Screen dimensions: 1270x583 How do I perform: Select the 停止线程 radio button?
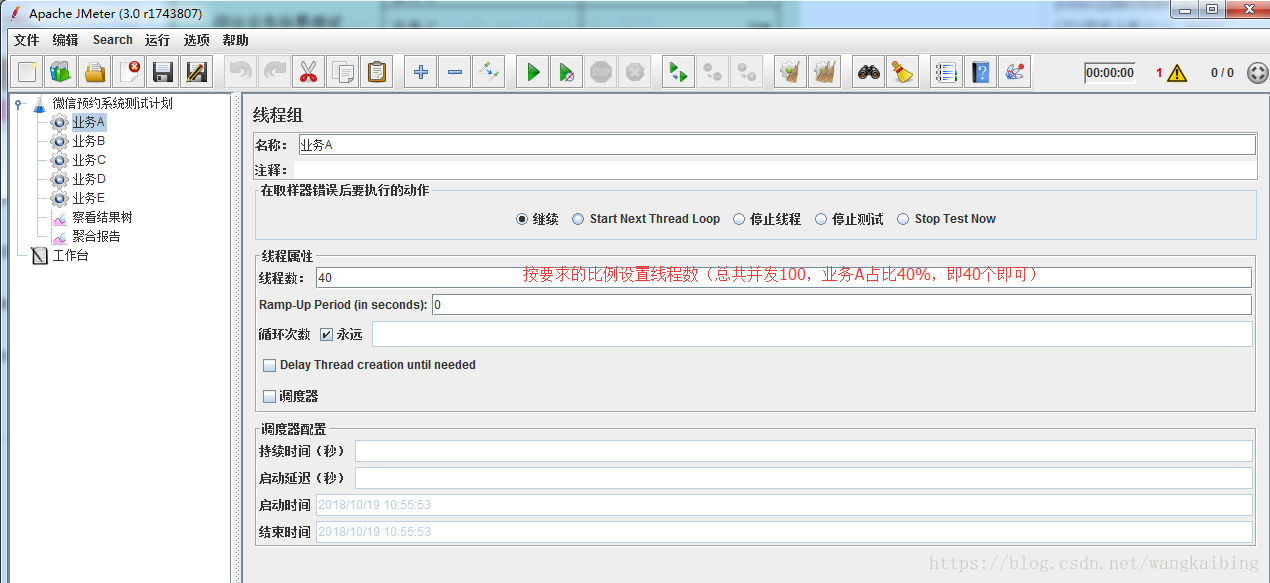click(739, 219)
